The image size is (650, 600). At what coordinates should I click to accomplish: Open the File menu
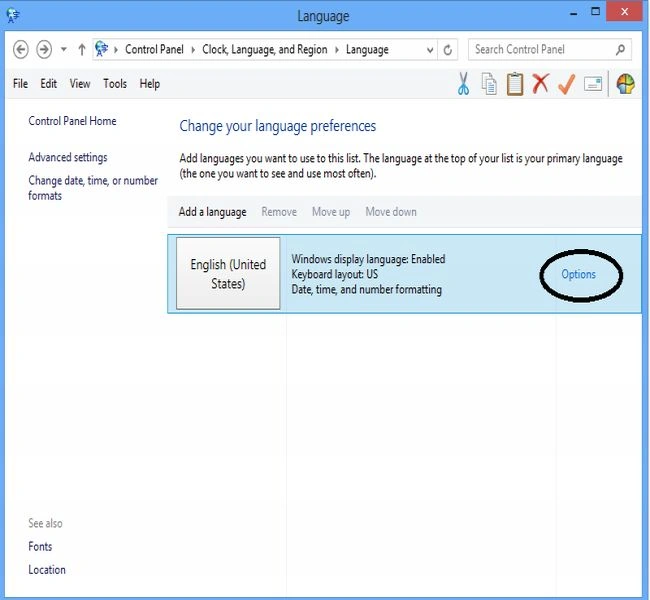point(20,84)
